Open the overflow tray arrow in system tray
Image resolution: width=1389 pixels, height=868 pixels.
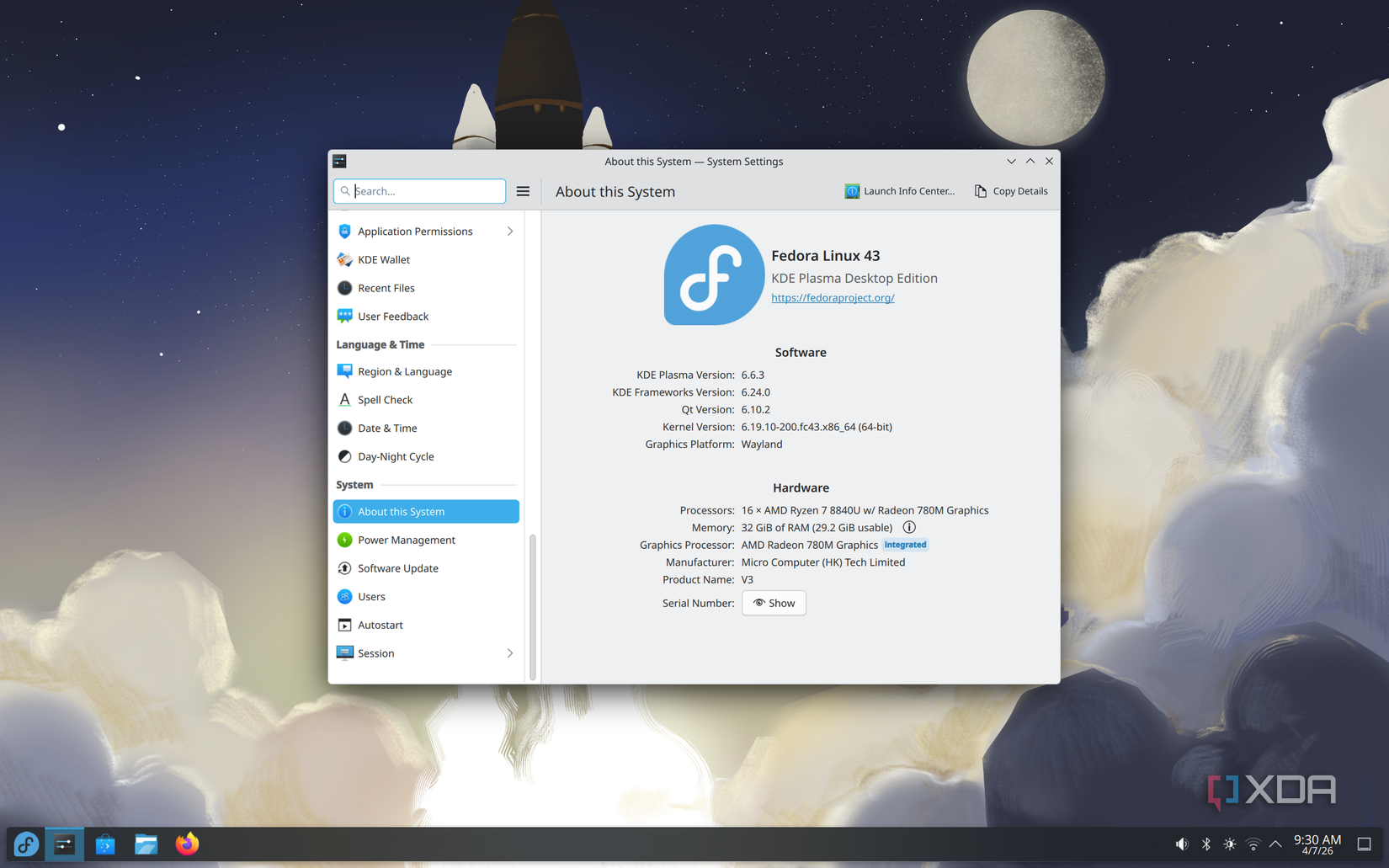(1275, 844)
